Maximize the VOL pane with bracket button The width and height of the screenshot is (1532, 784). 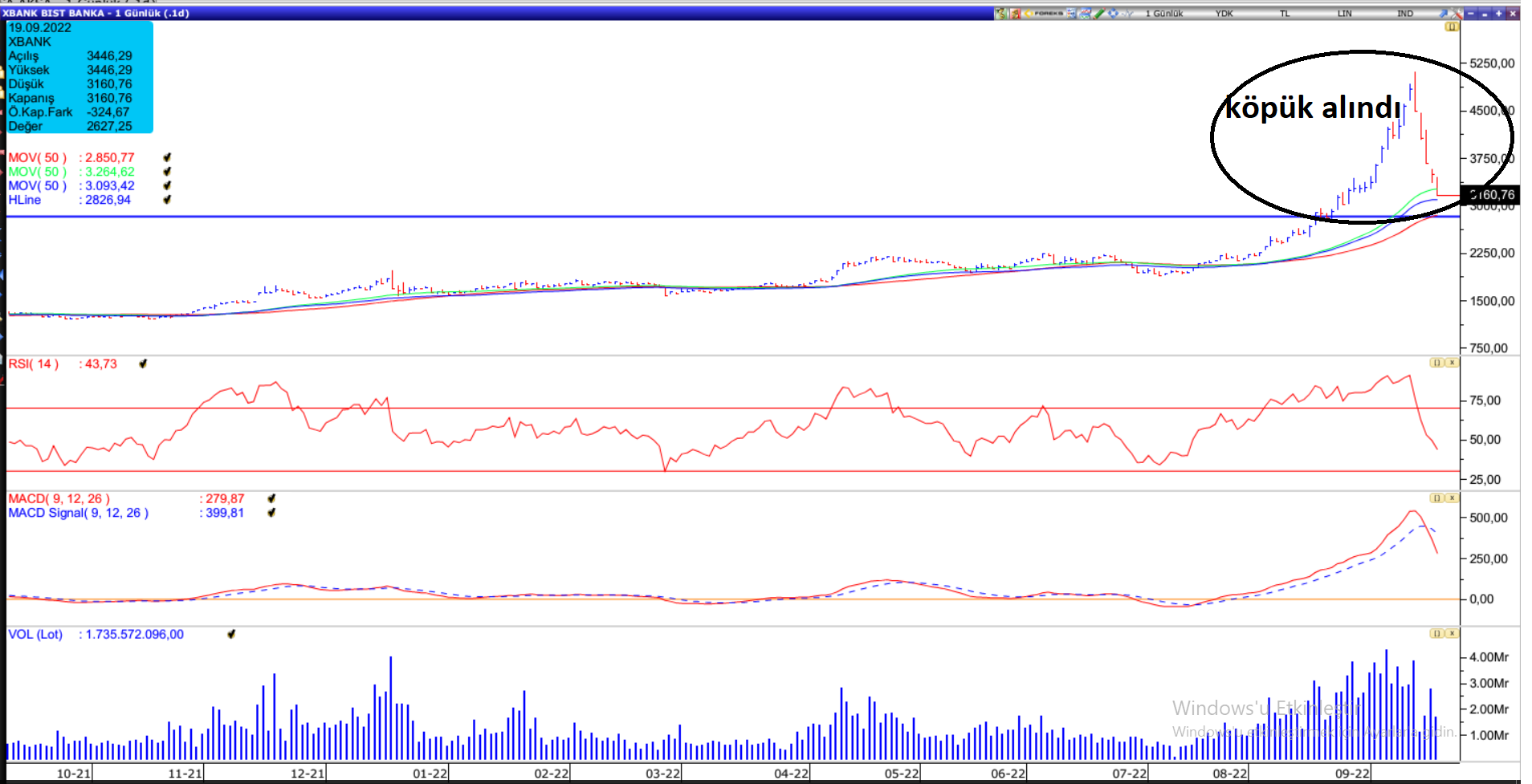click(x=1437, y=634)
